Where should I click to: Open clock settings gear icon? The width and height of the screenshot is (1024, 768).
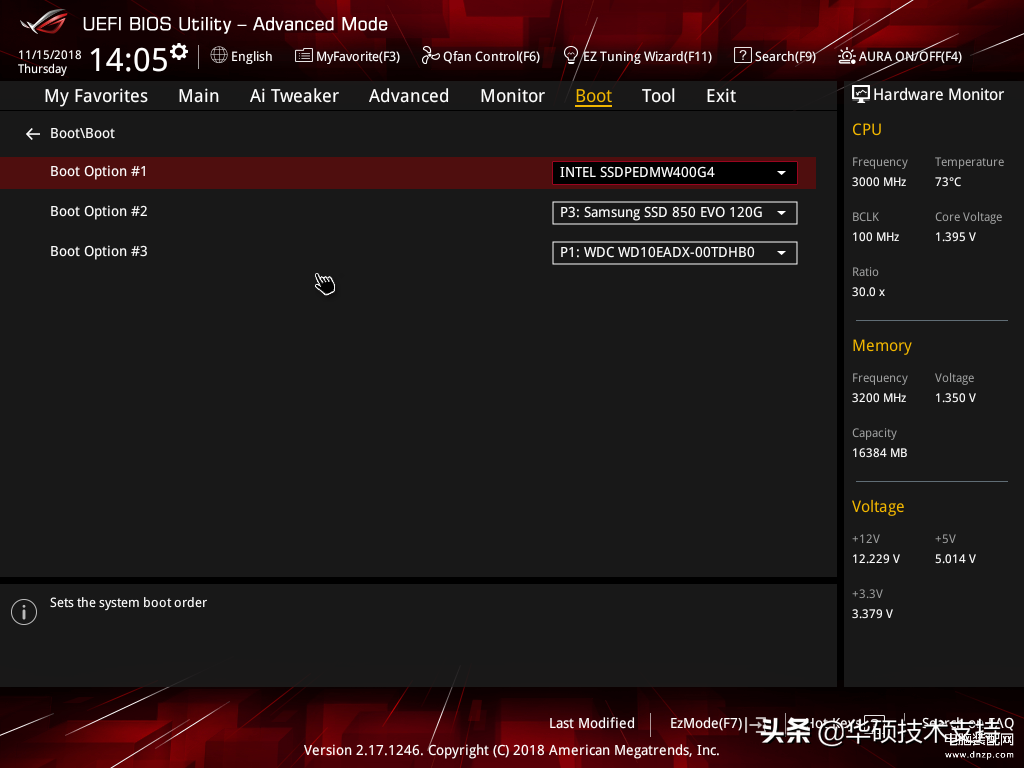tap(179, 52)
